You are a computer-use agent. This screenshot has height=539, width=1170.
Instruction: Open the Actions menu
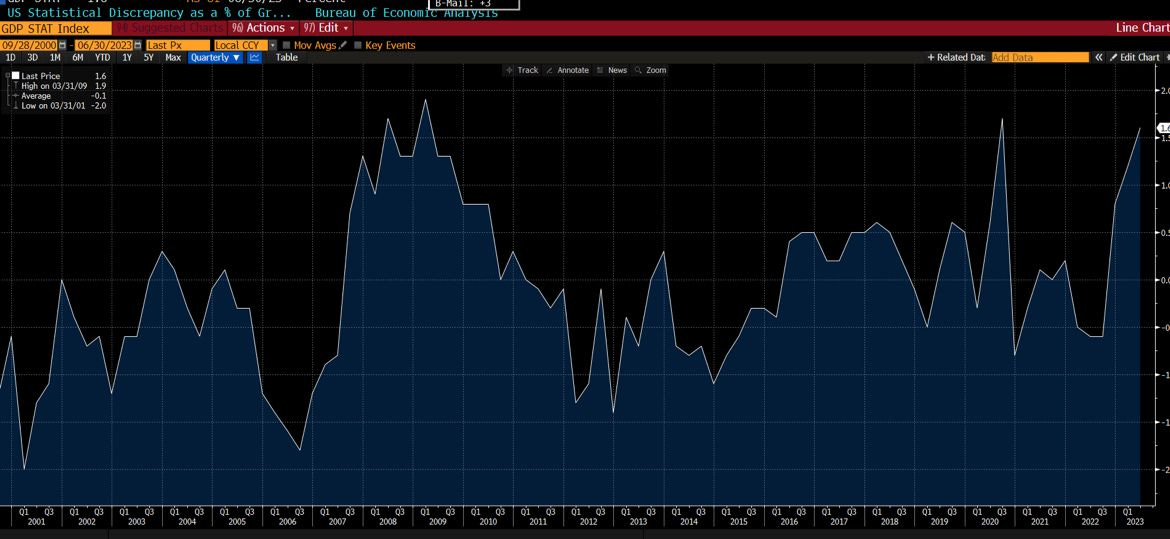tap(265, 28)
